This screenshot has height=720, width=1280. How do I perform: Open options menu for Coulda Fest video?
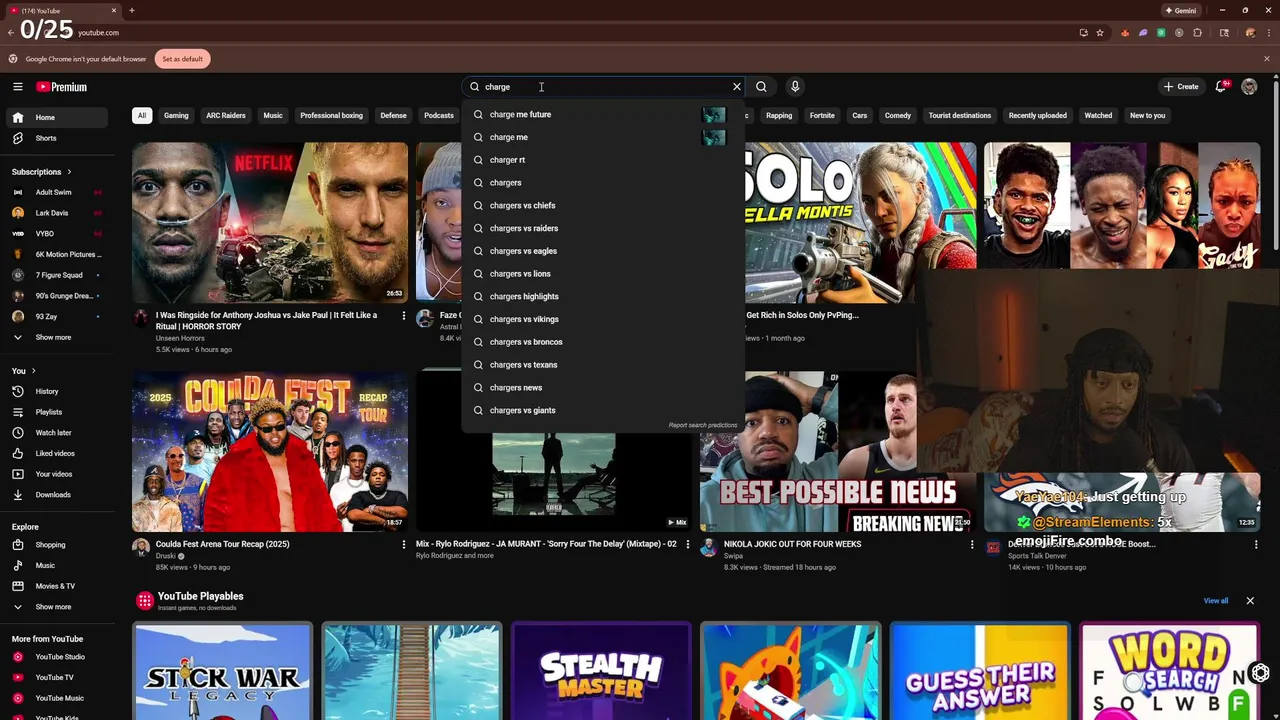tap(404, 545)
